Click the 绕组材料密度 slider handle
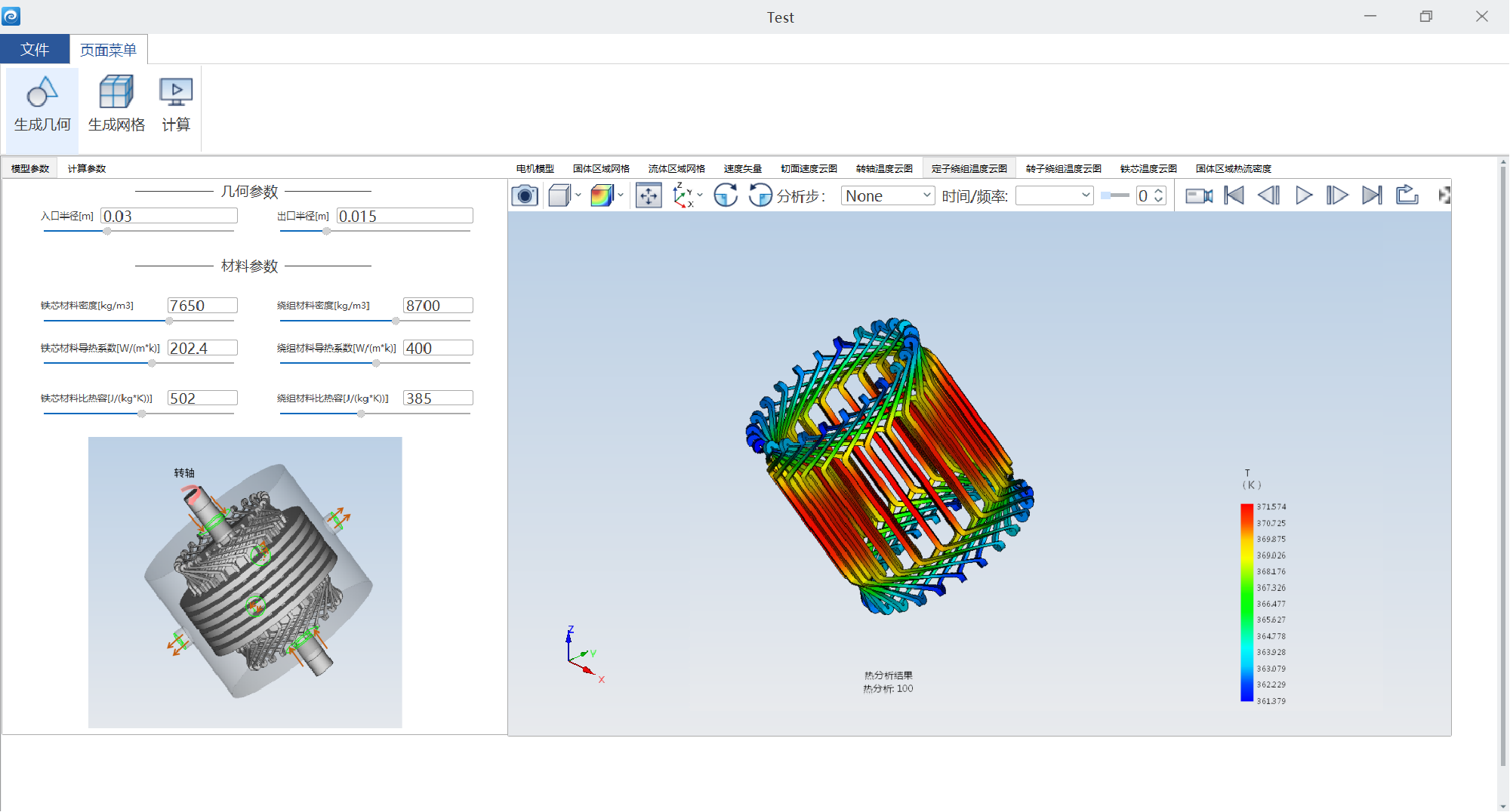Screen dimensions: 1510x812 [396, 321]
